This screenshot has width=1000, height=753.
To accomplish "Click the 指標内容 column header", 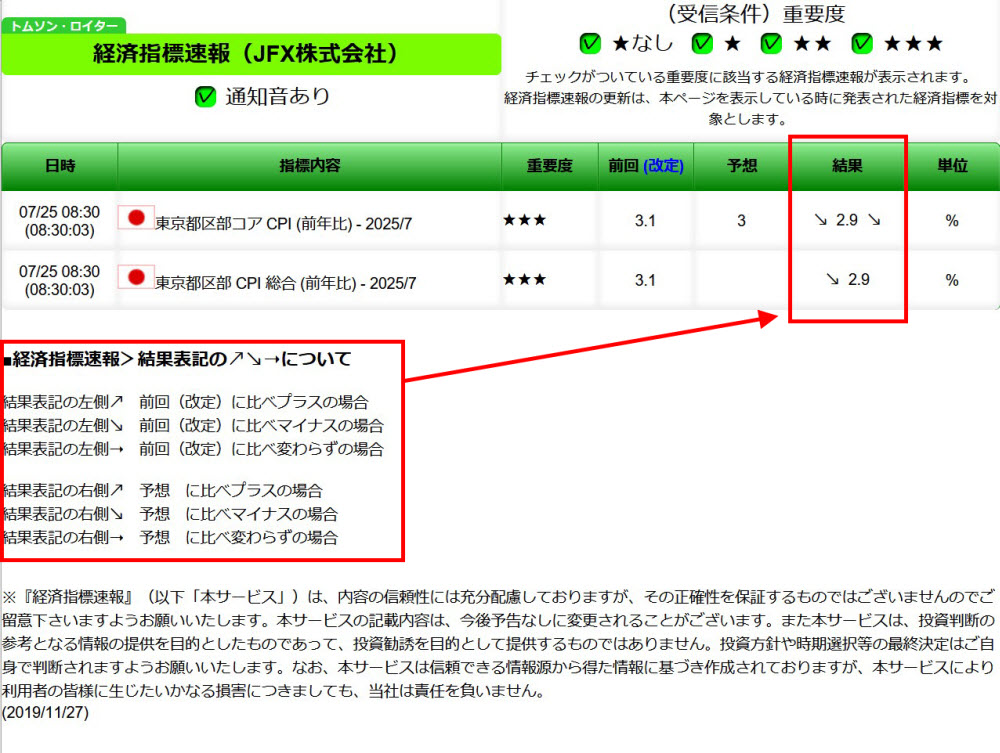I will (x=310, y=166).
